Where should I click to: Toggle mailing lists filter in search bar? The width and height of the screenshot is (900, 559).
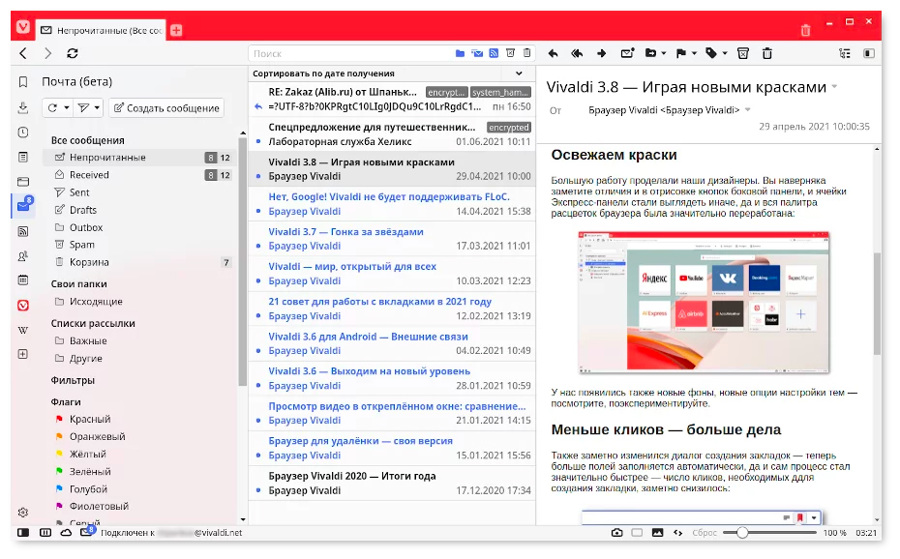click(x=477, y=53)
